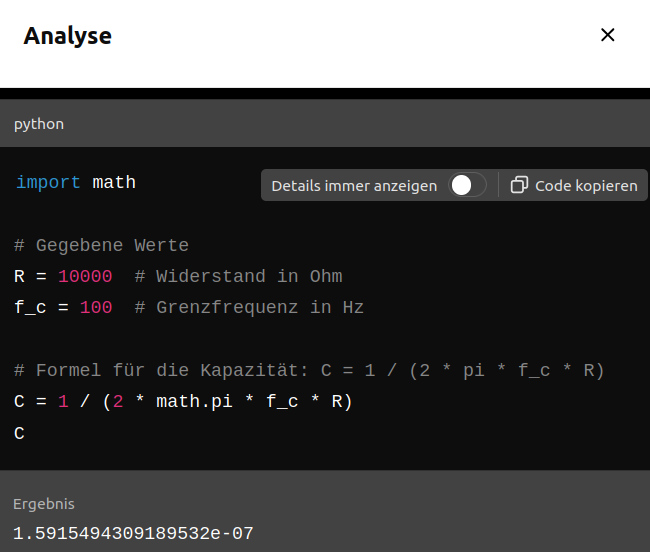Click the 'Details immer anzeigen' label text

coord(354,186)
